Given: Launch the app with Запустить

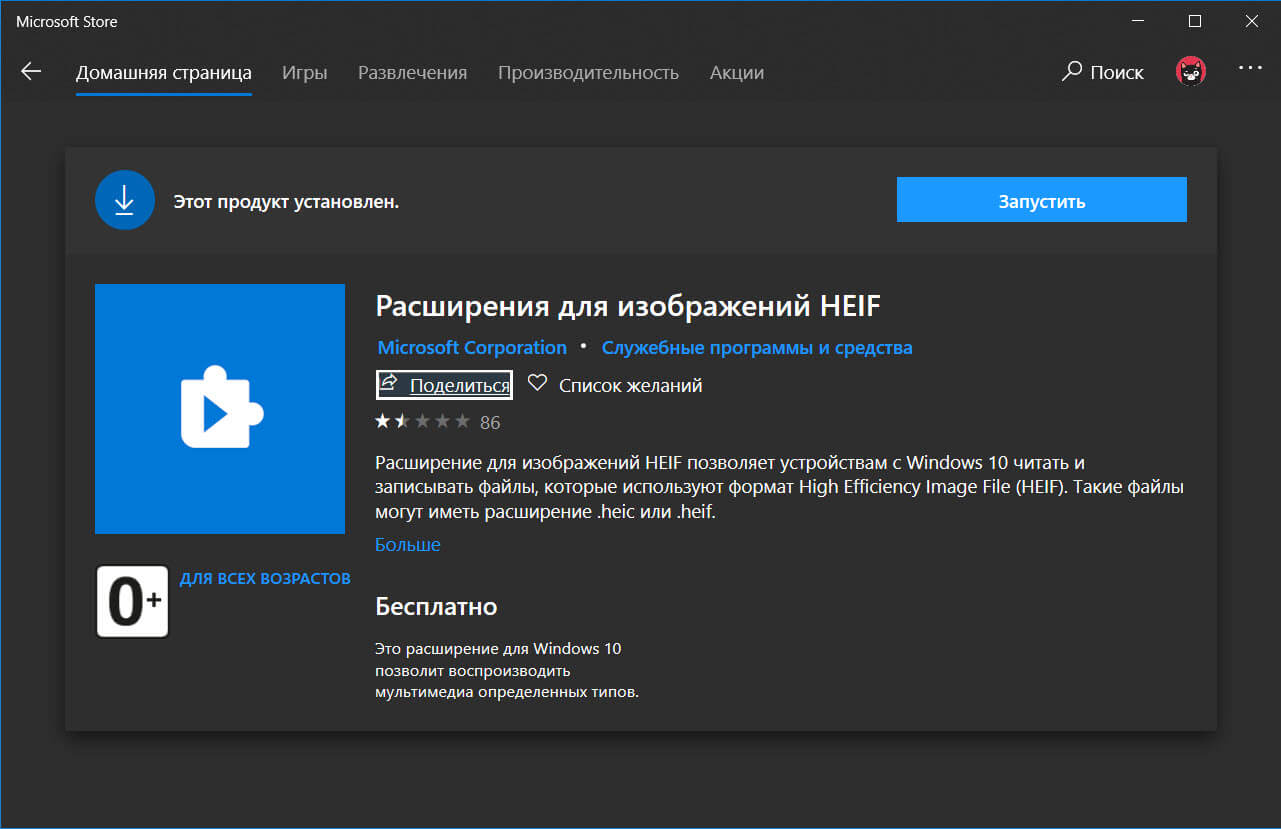Looking at the screenshot, I should click(x=1041, y=200).
